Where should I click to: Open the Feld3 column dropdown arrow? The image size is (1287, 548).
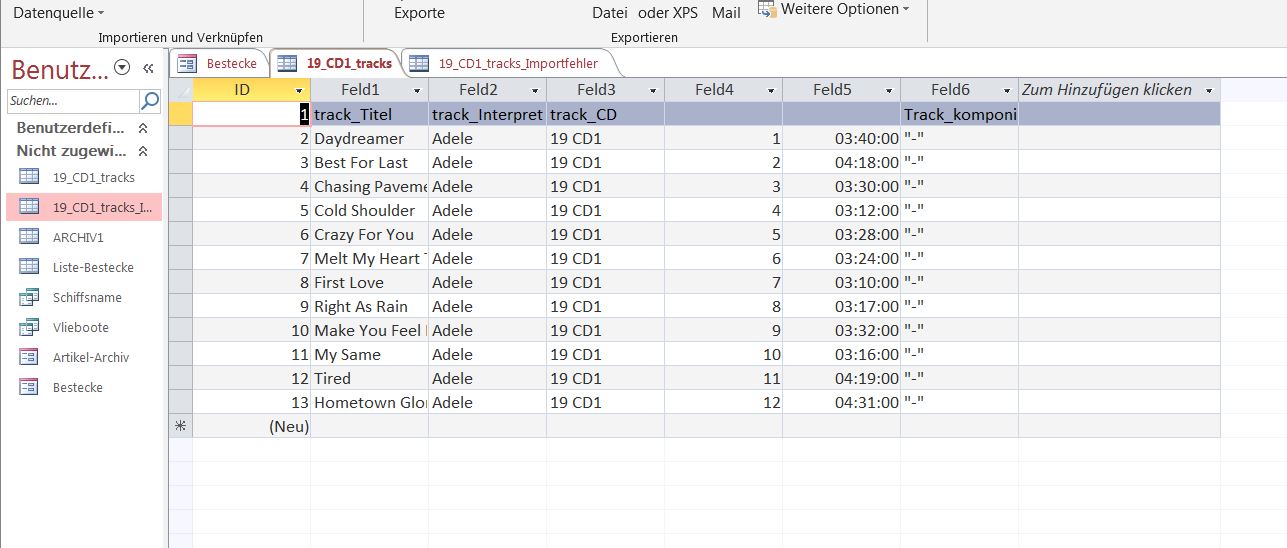pos(653,90)
